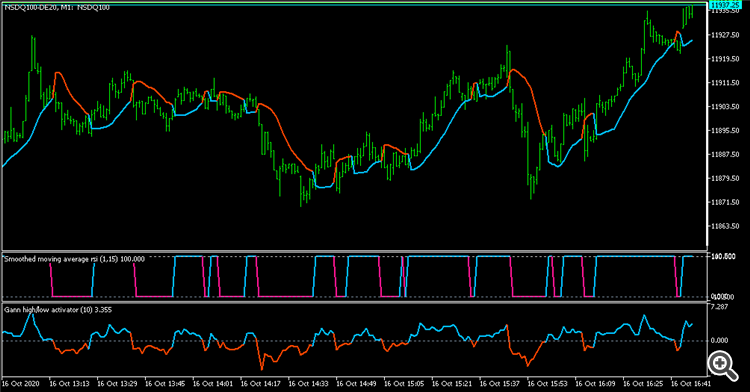Click the 11903.50 price axis label
This screenshot has height=392, width=750.
pos(725,107)
